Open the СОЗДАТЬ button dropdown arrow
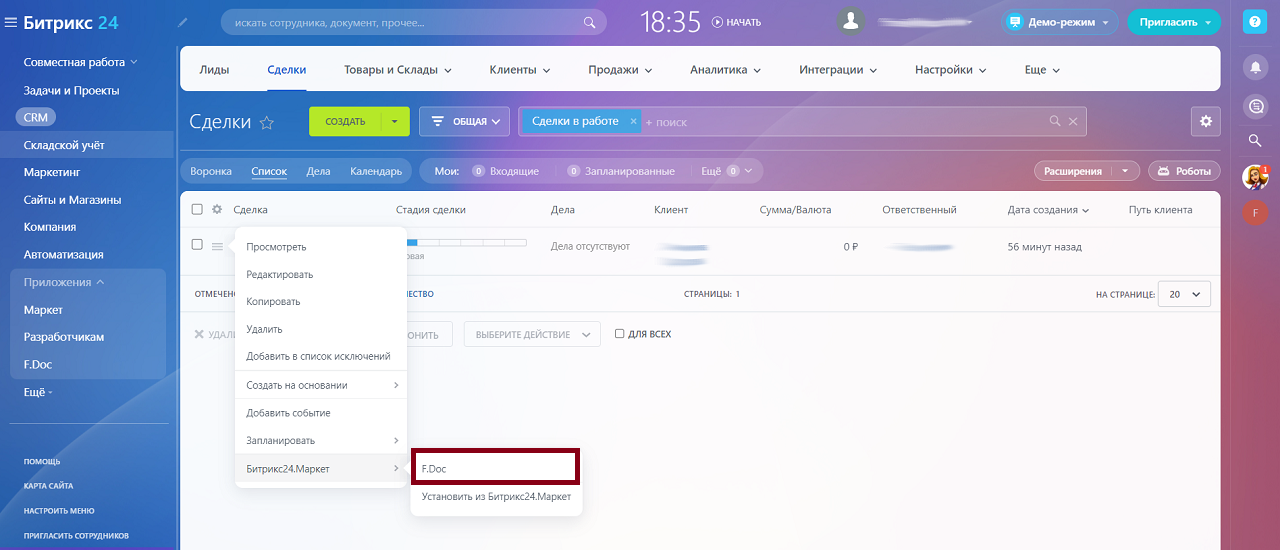 pos(394,121)
